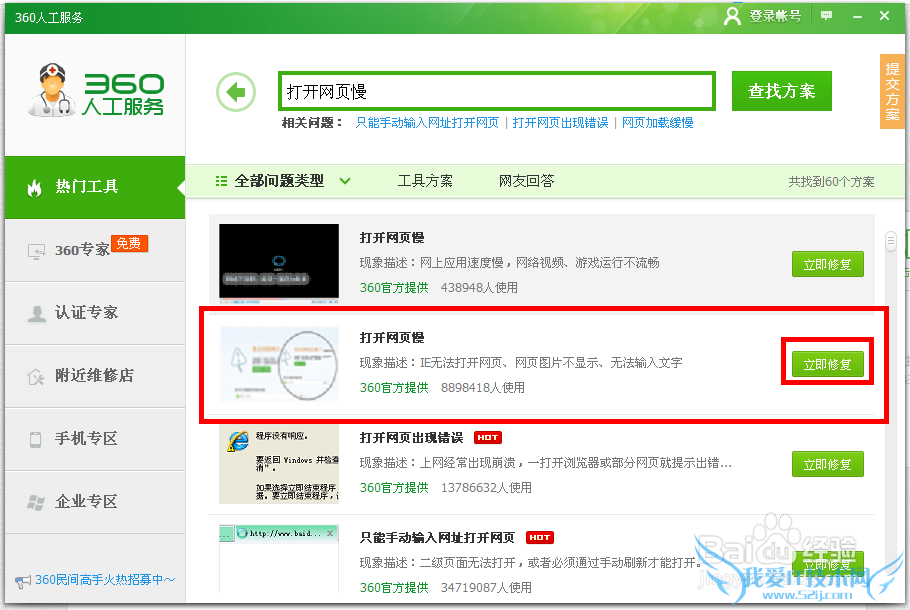Click the 360 doctor logo
Screen dimensions: 910x610
[x=96, y=91]
